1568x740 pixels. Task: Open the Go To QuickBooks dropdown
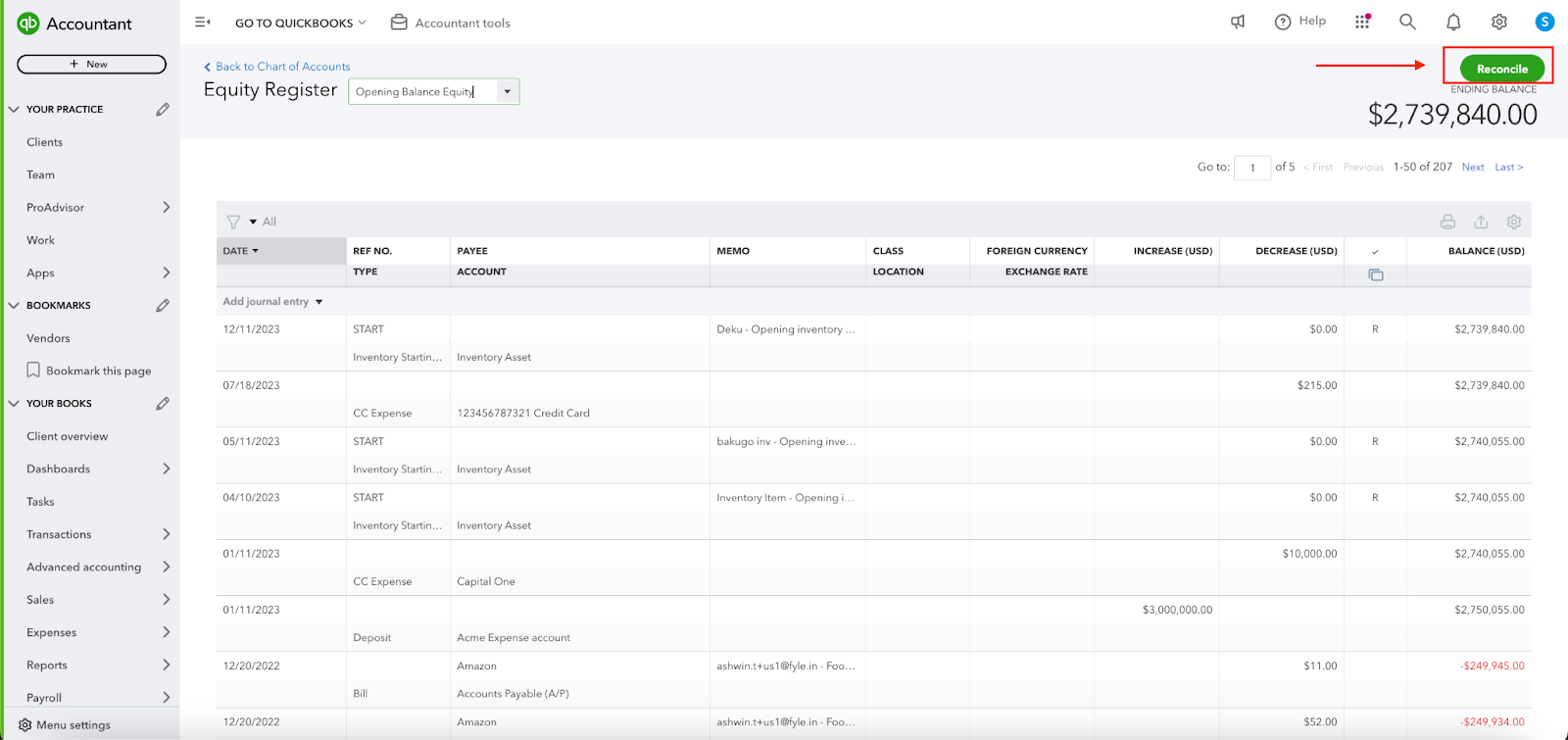point(301,23)
